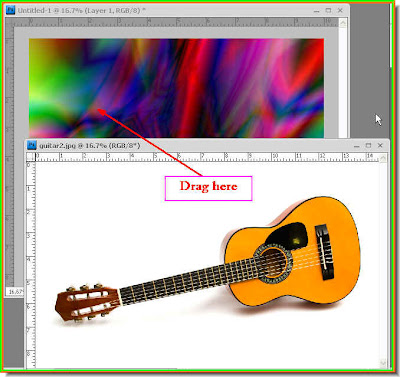Minimize the guitar2.jpg document window
Viewport: 400px width, 377px height.
pos(357,146)
